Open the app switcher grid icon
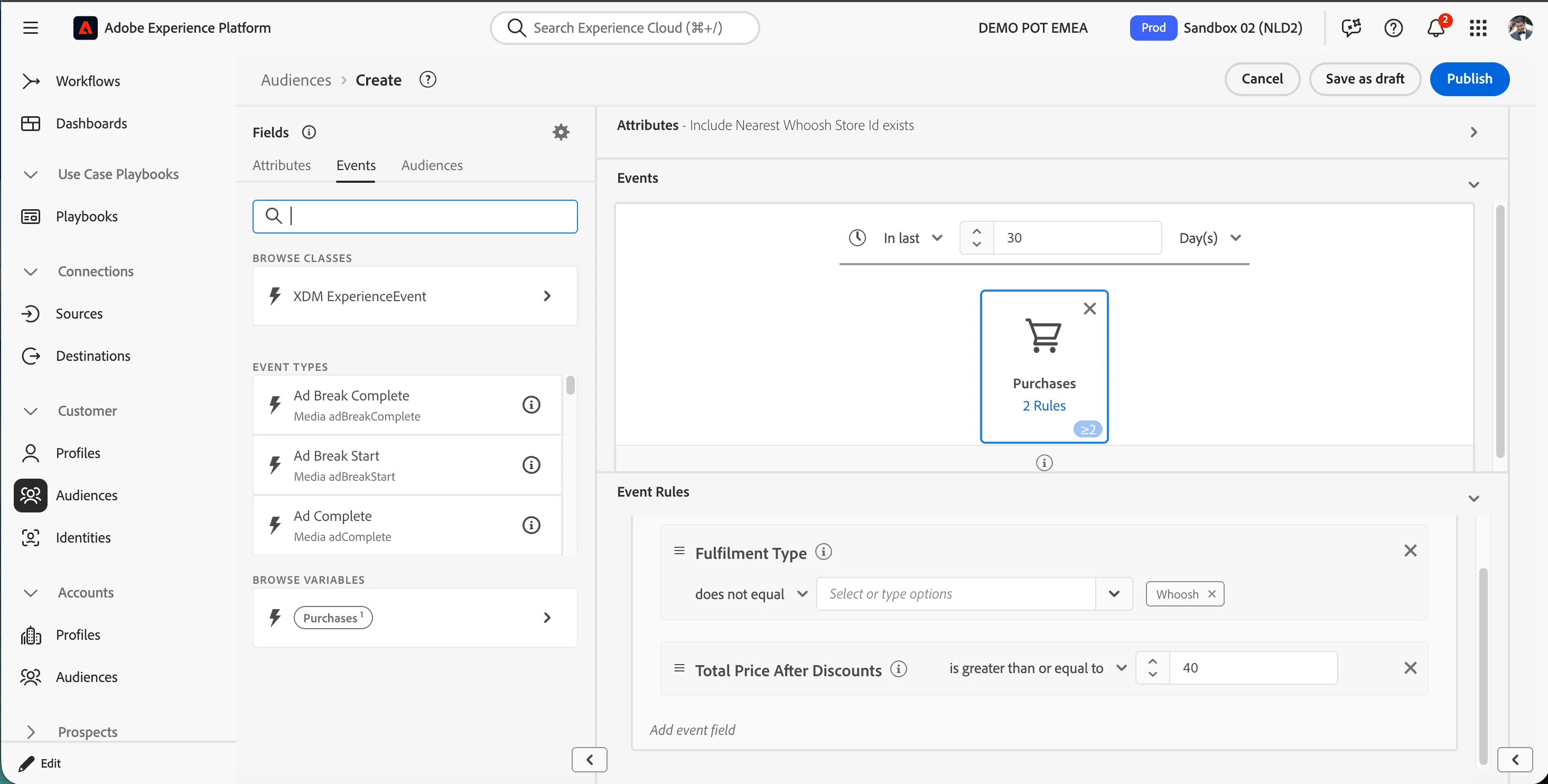 pos(1478,27)
